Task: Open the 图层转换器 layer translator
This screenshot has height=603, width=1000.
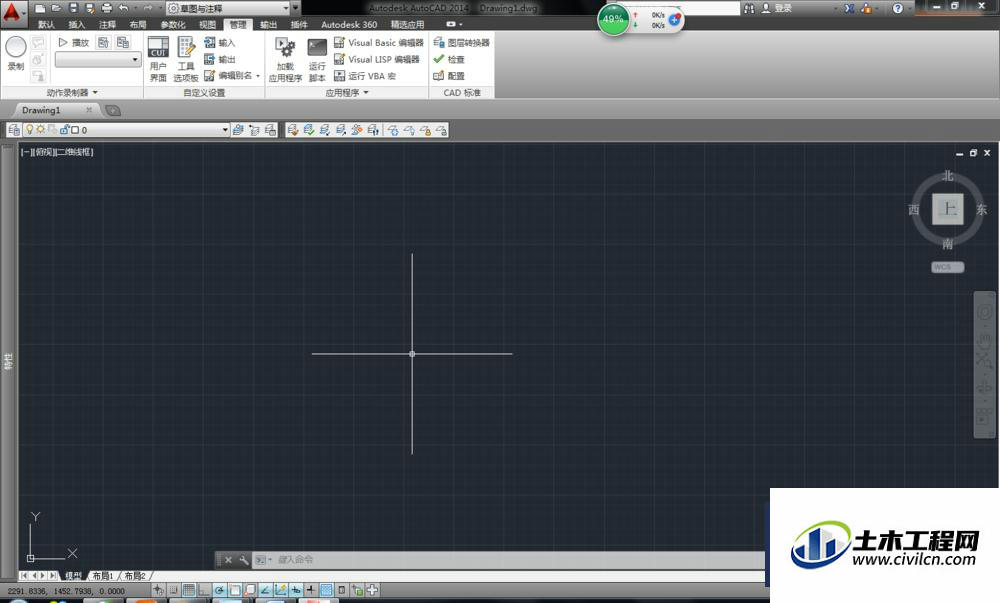Action: [462, 43]
